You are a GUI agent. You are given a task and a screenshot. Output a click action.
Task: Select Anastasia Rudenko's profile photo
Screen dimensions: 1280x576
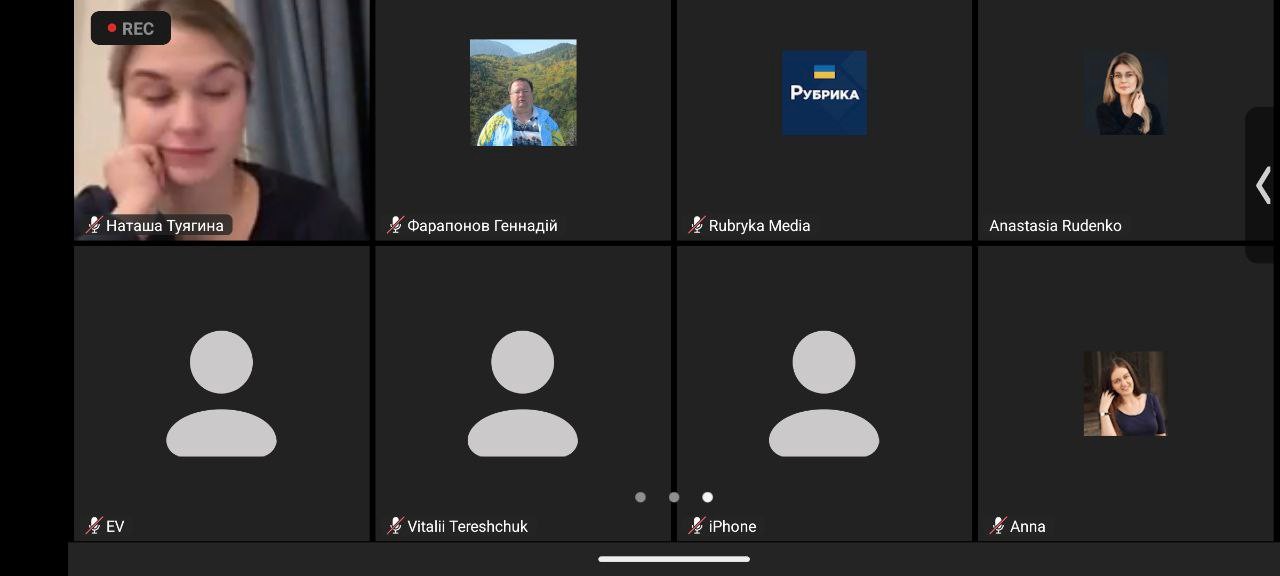[1125, 93]
